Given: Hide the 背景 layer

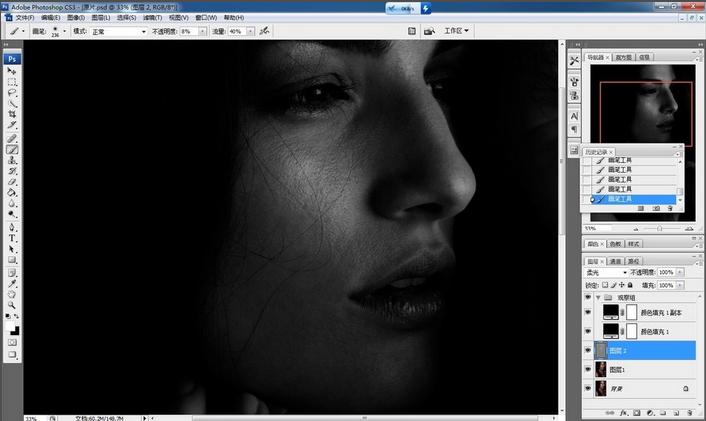Looking at the screenshot, I should [588, 388].
